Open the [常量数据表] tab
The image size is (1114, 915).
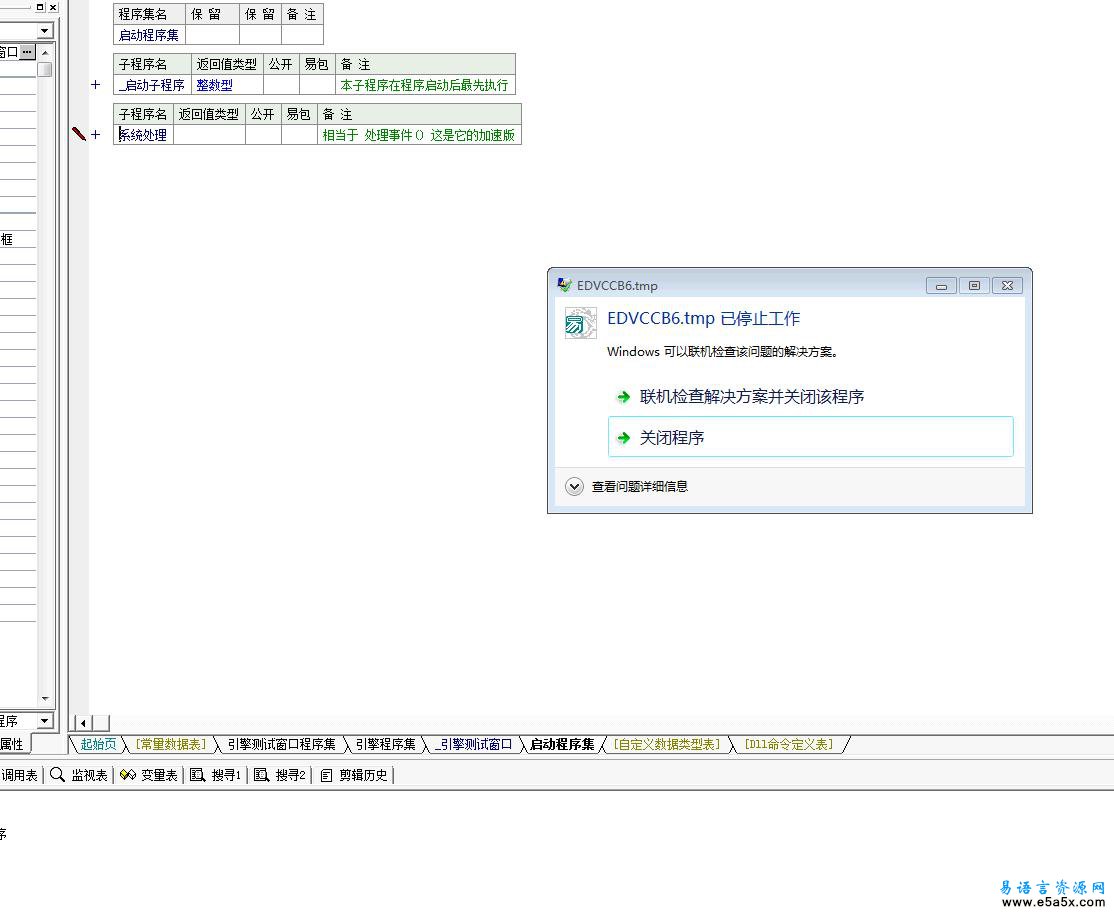171,744
